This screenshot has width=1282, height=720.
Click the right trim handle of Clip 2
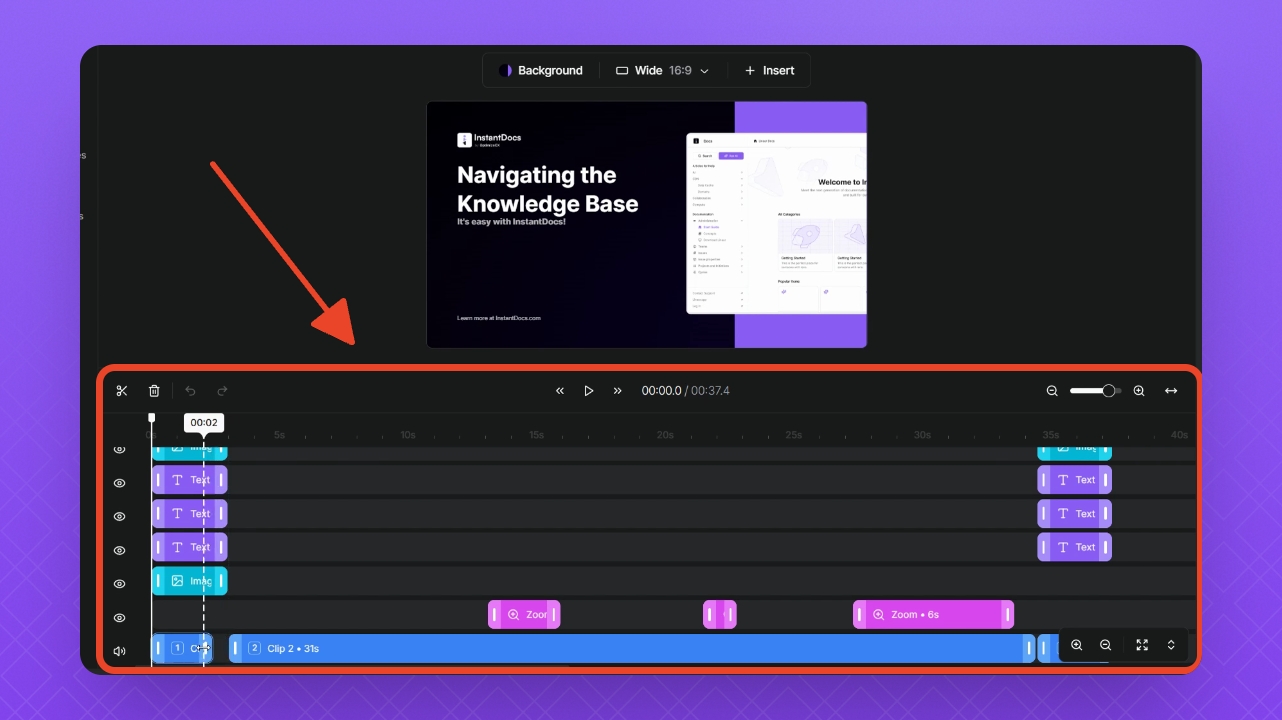[x=1028, y=649]
